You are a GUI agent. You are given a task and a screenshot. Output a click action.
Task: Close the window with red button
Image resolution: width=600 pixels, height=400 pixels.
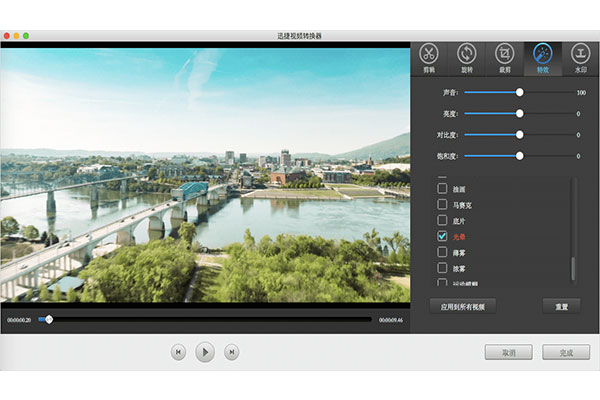pyautogui.click(x=7, y=36)
